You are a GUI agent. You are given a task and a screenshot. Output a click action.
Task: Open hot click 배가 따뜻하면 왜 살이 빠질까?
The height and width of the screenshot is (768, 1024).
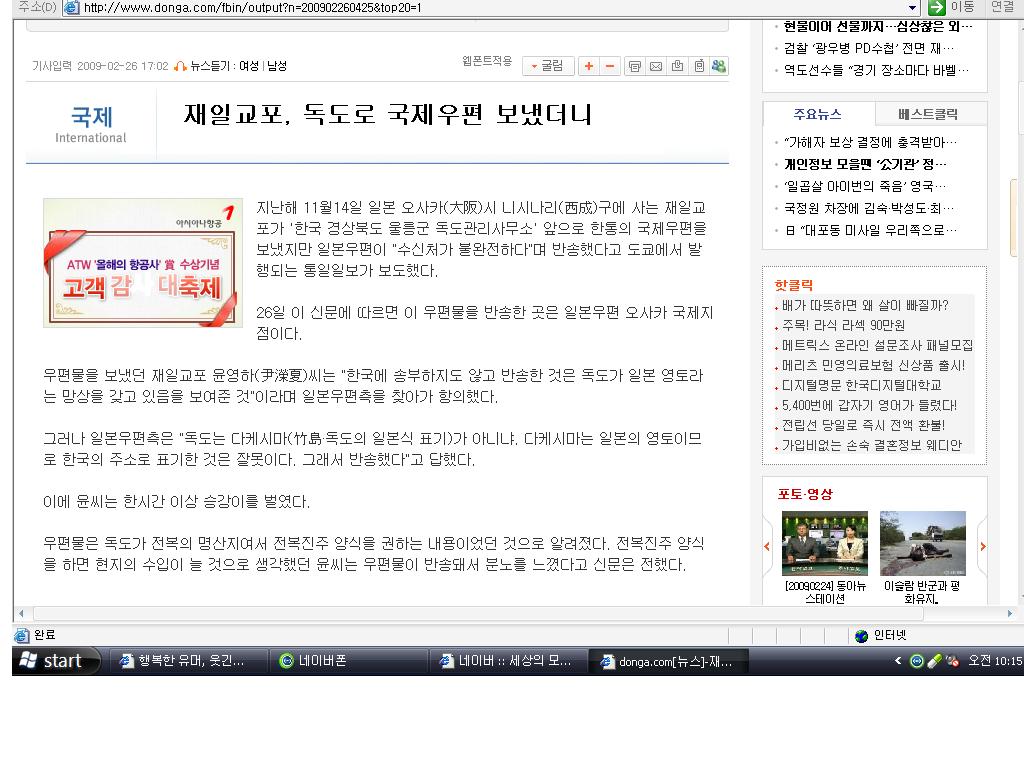[x=865, y=306]
